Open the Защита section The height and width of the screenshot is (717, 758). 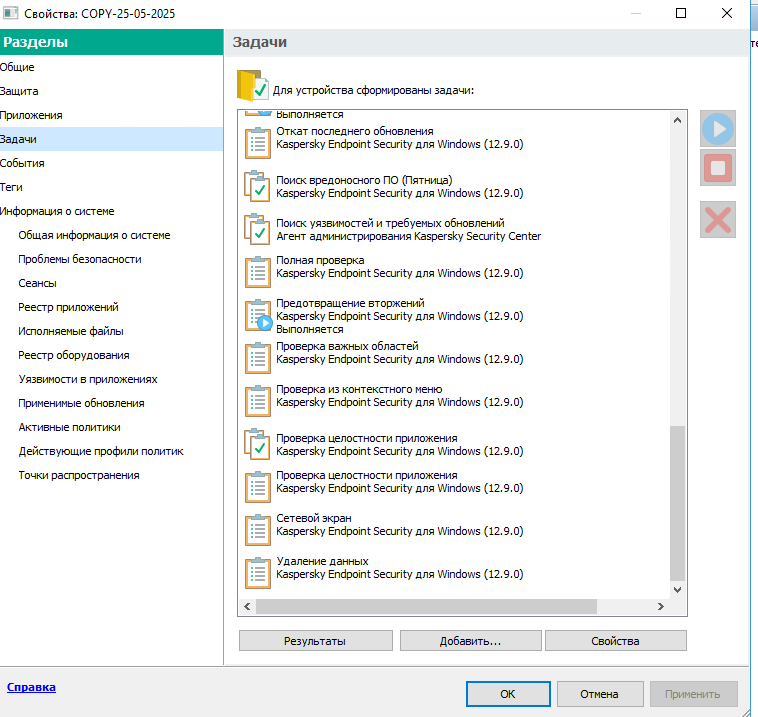[111, 91]
